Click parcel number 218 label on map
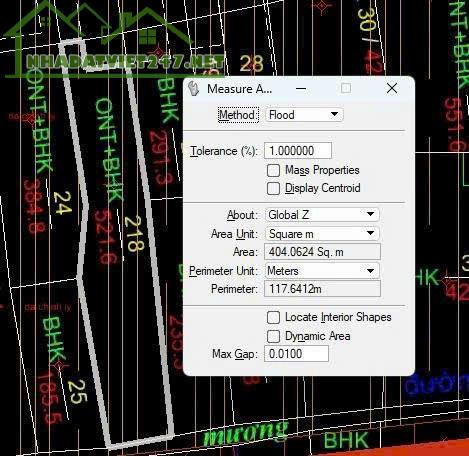This screenshot has height=456, width=469. 134,233
